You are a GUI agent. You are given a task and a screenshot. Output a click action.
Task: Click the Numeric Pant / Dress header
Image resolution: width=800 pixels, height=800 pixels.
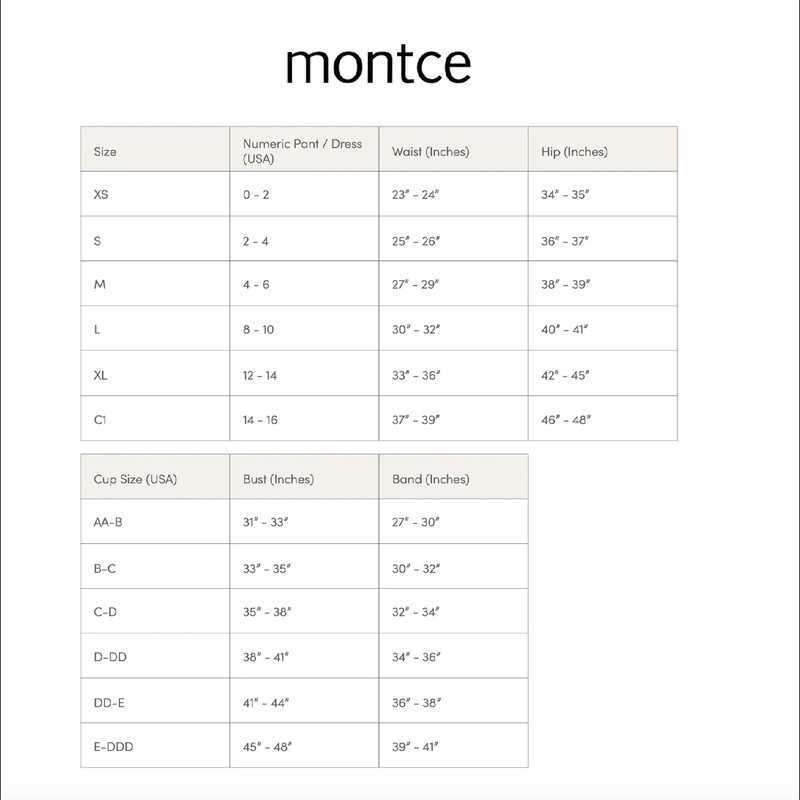tap(302, 151)
